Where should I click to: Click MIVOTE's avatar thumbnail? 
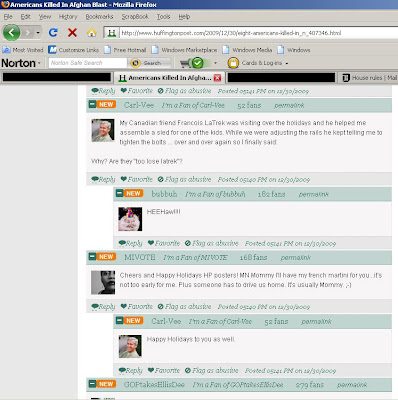click(103, 282)
